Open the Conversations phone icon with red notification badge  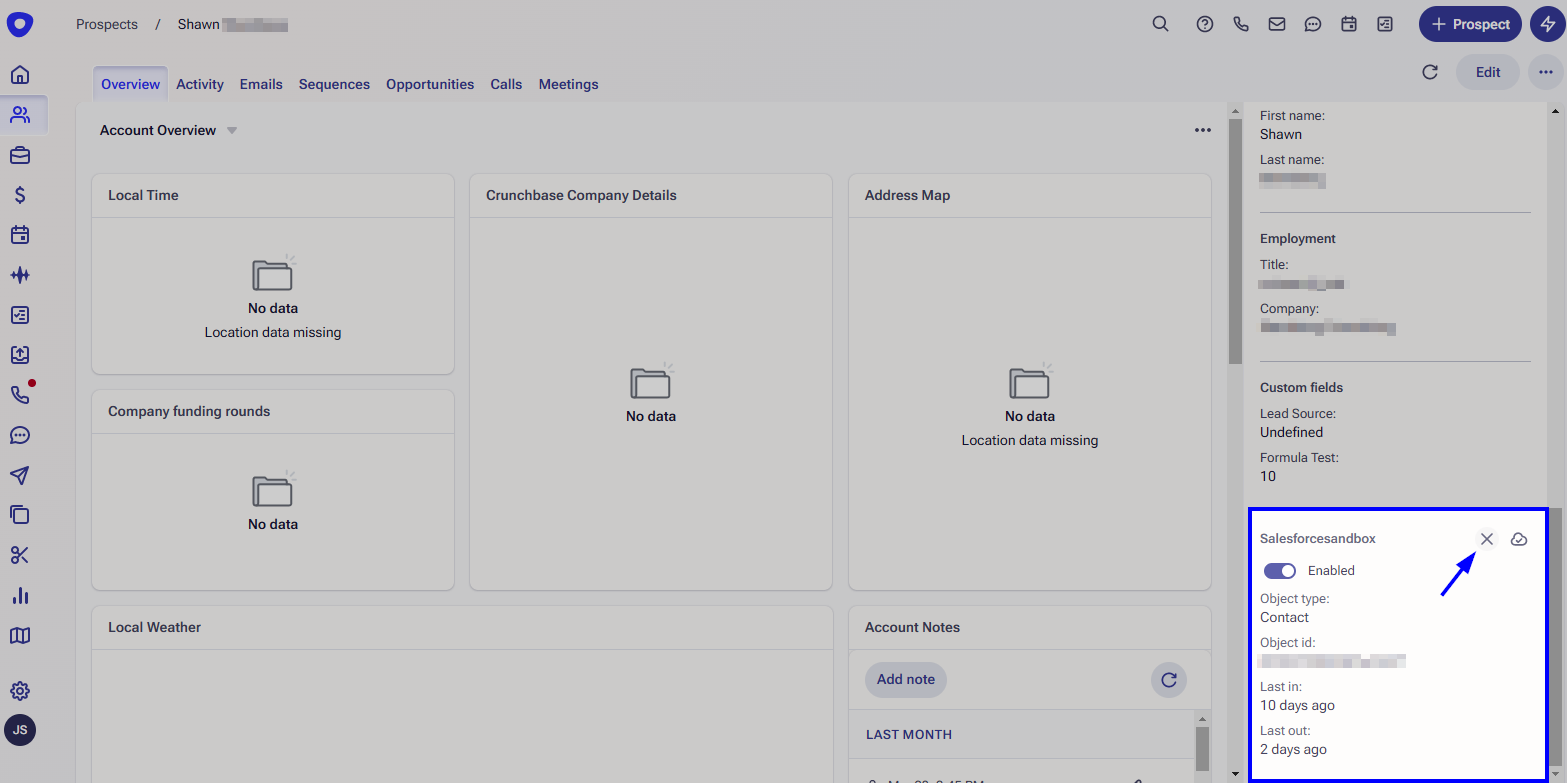pyautogui.click(x=20, y=395)
